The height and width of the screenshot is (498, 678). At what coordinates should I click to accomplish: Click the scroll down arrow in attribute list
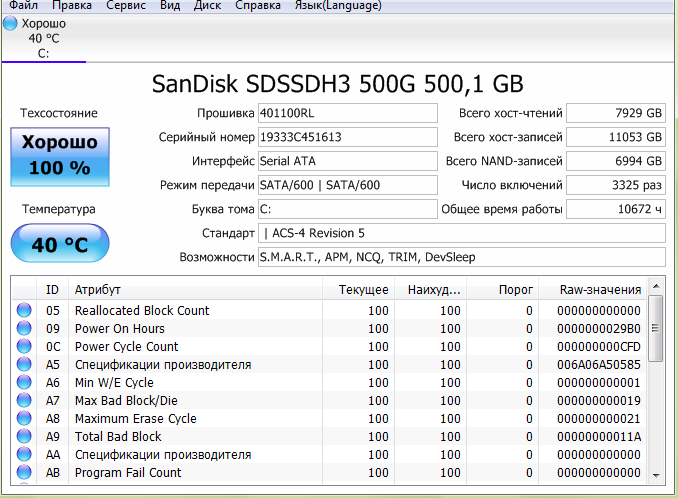pos(656,474)
